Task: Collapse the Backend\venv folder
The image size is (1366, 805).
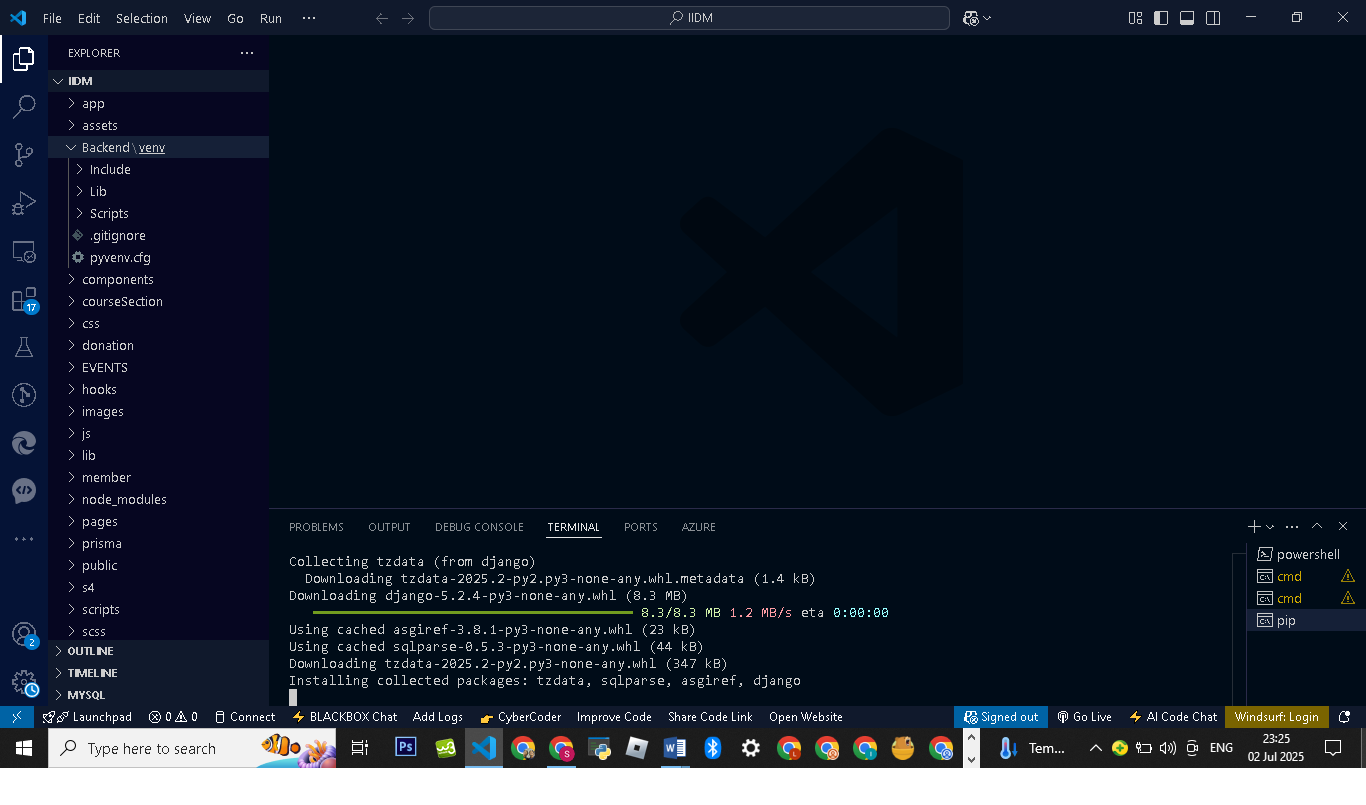Action: 158,147
